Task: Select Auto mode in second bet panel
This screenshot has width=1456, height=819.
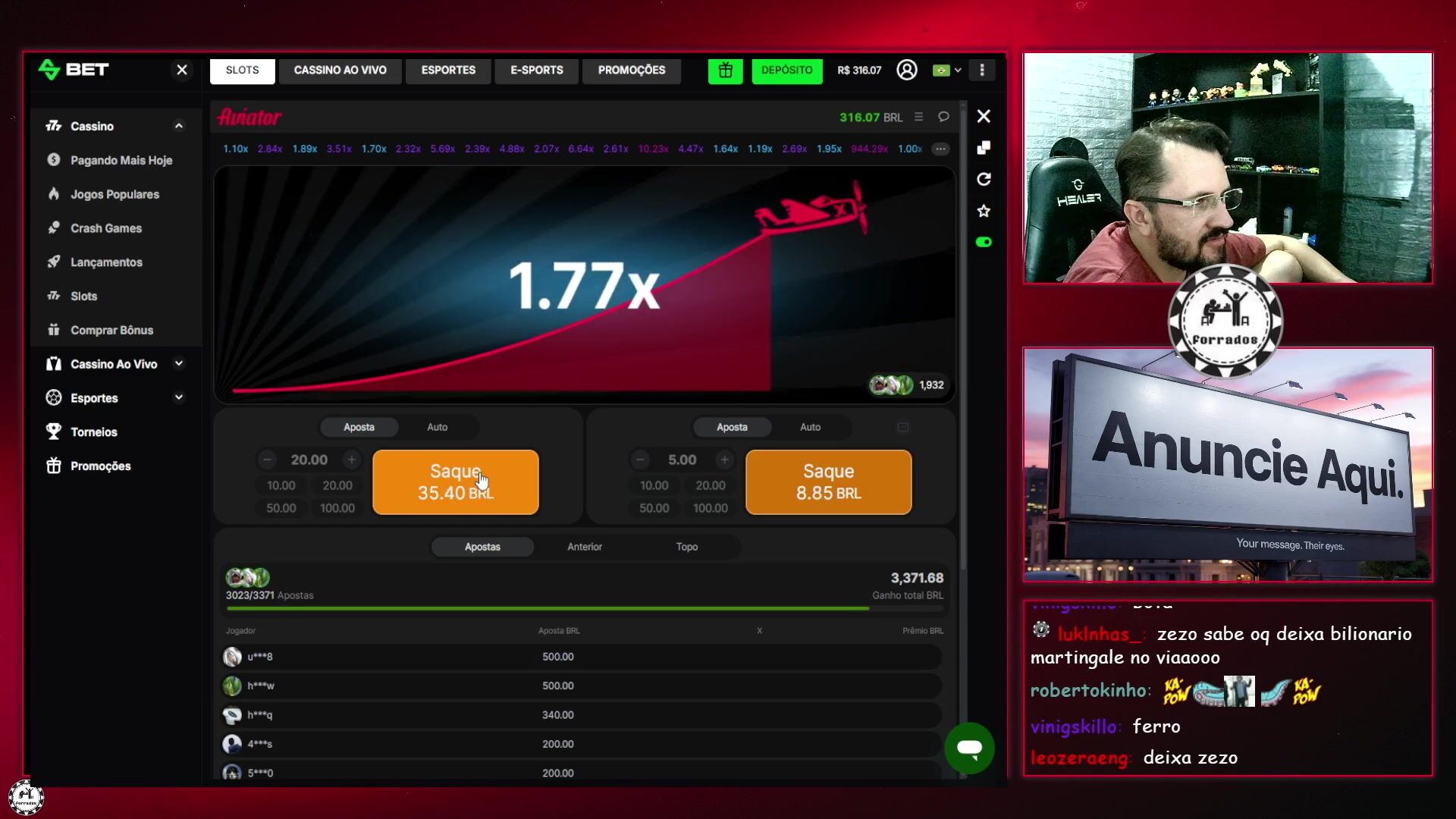Action: [x=810, y=428]
